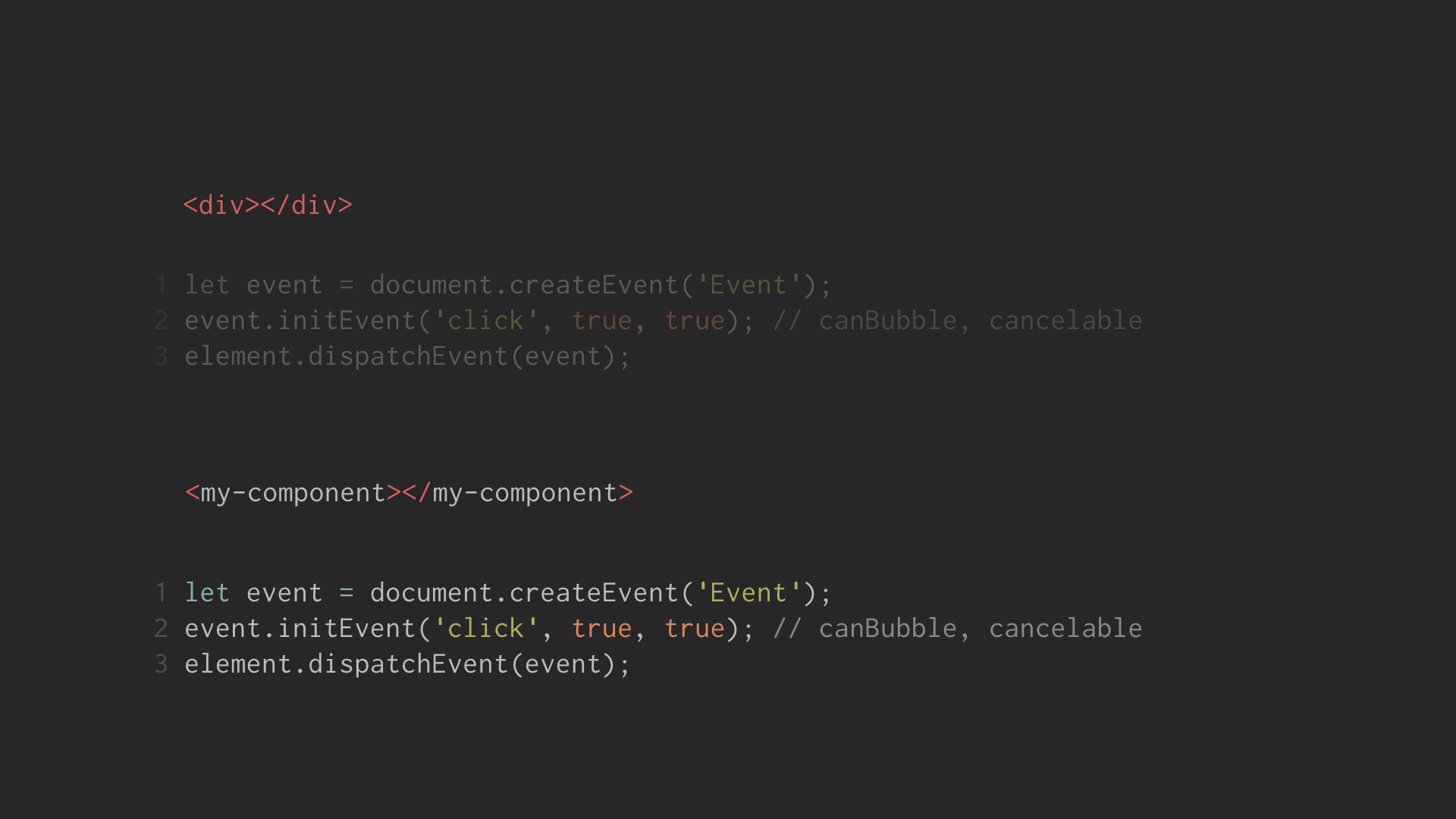
Task: Click the 'Event' string in bright code block
Action: (748, 593)
